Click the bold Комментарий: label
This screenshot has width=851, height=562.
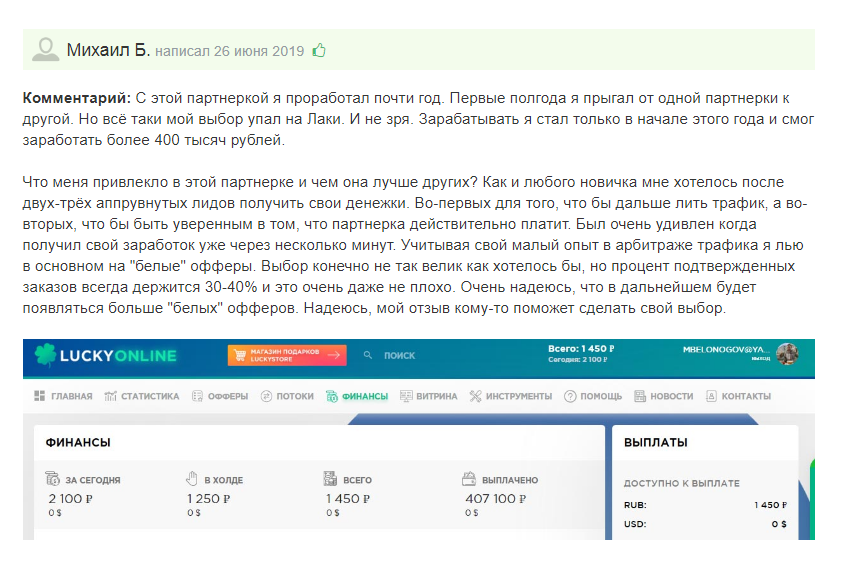point(77,98)
